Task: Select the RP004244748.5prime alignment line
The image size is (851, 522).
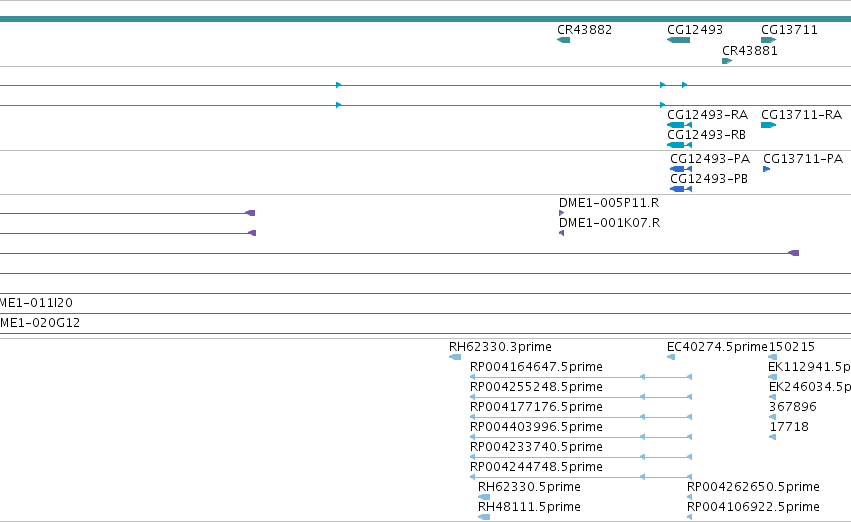Action: [581, 478]
